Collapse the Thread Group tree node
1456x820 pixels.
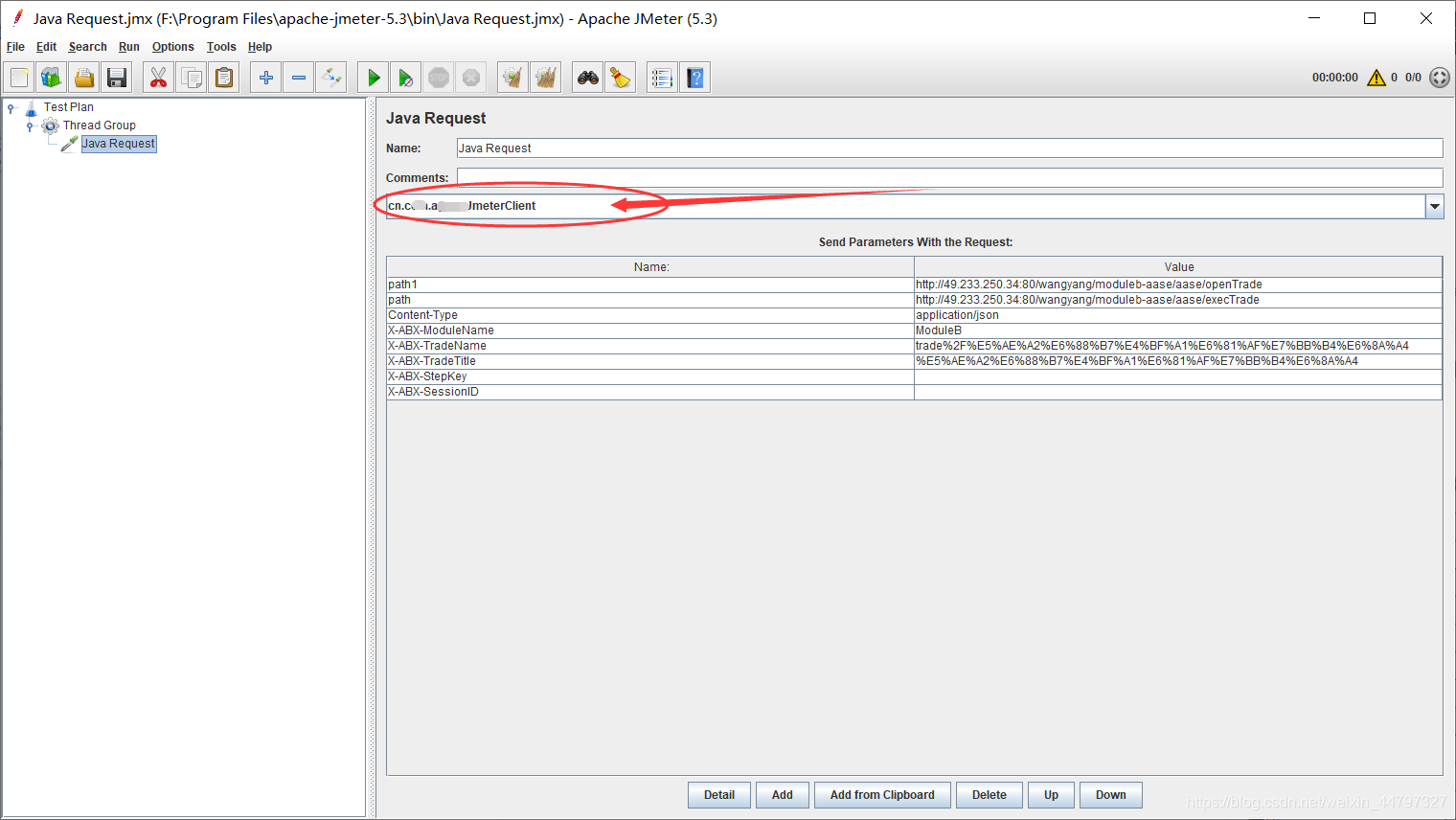click(30, 126)
